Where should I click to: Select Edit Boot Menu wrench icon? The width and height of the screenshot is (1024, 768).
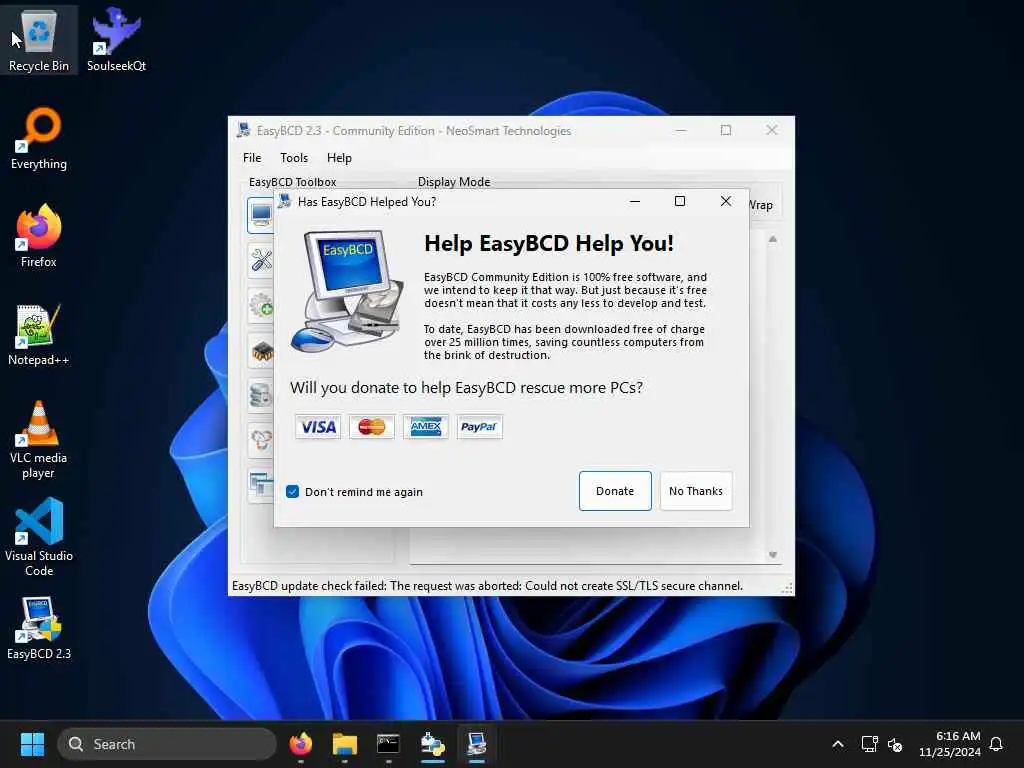[261, 260]
